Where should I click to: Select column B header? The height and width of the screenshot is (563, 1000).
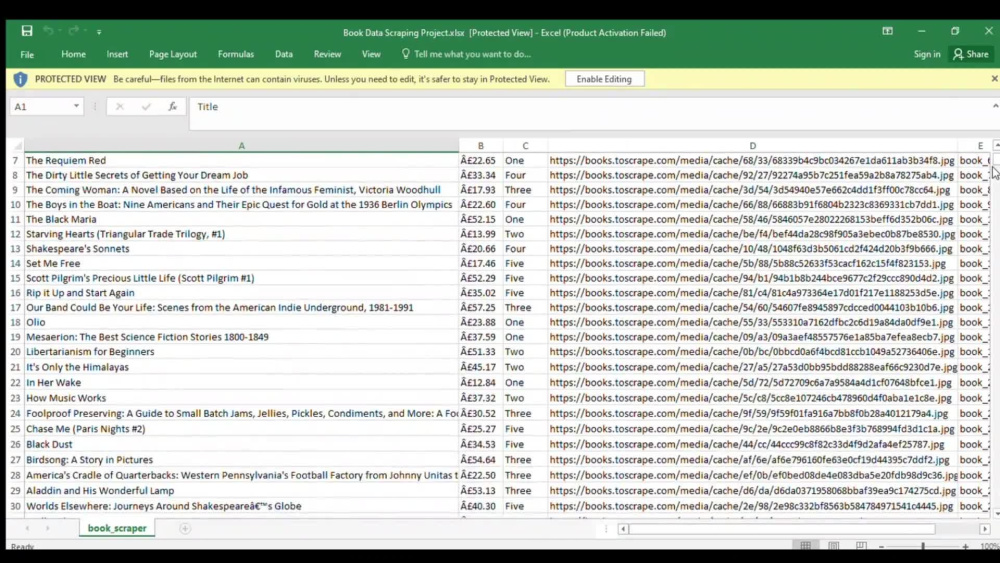(x=481, y=145)
